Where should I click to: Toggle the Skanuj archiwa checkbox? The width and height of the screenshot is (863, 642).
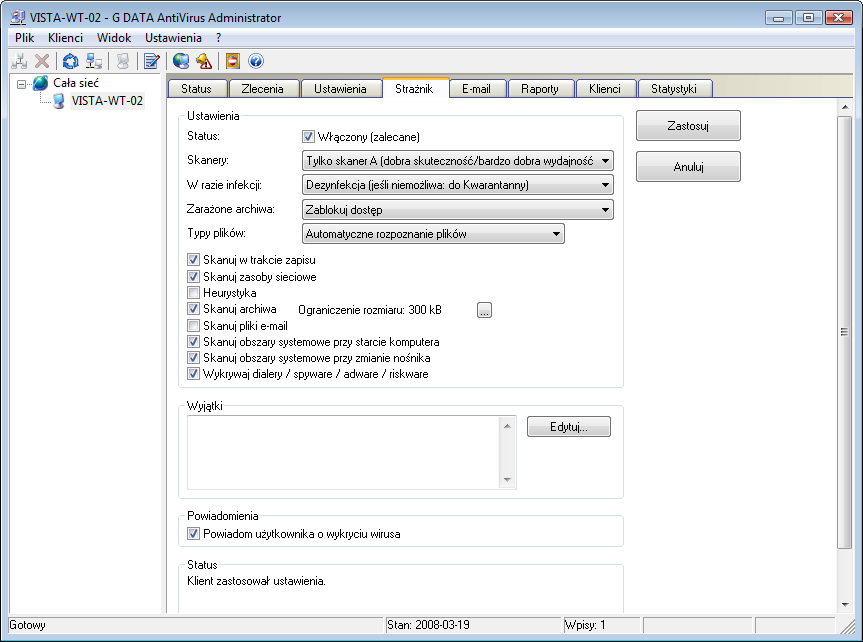(x=193, y=309)
